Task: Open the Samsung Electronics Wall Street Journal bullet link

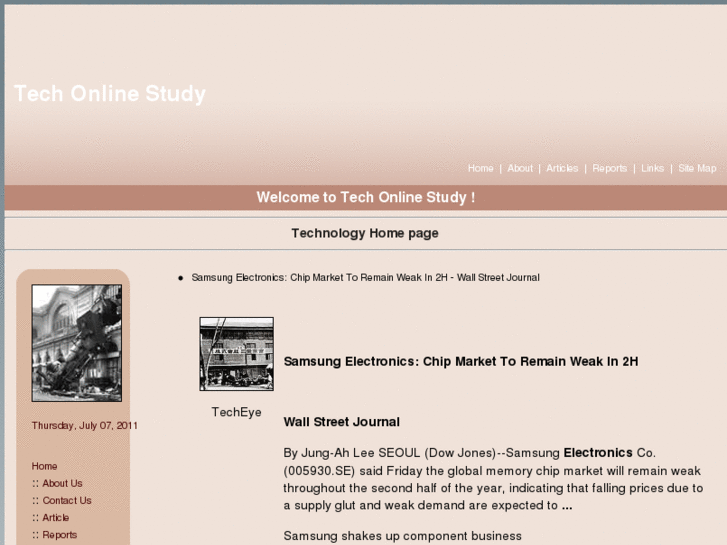Action: (x=365, y=277)
